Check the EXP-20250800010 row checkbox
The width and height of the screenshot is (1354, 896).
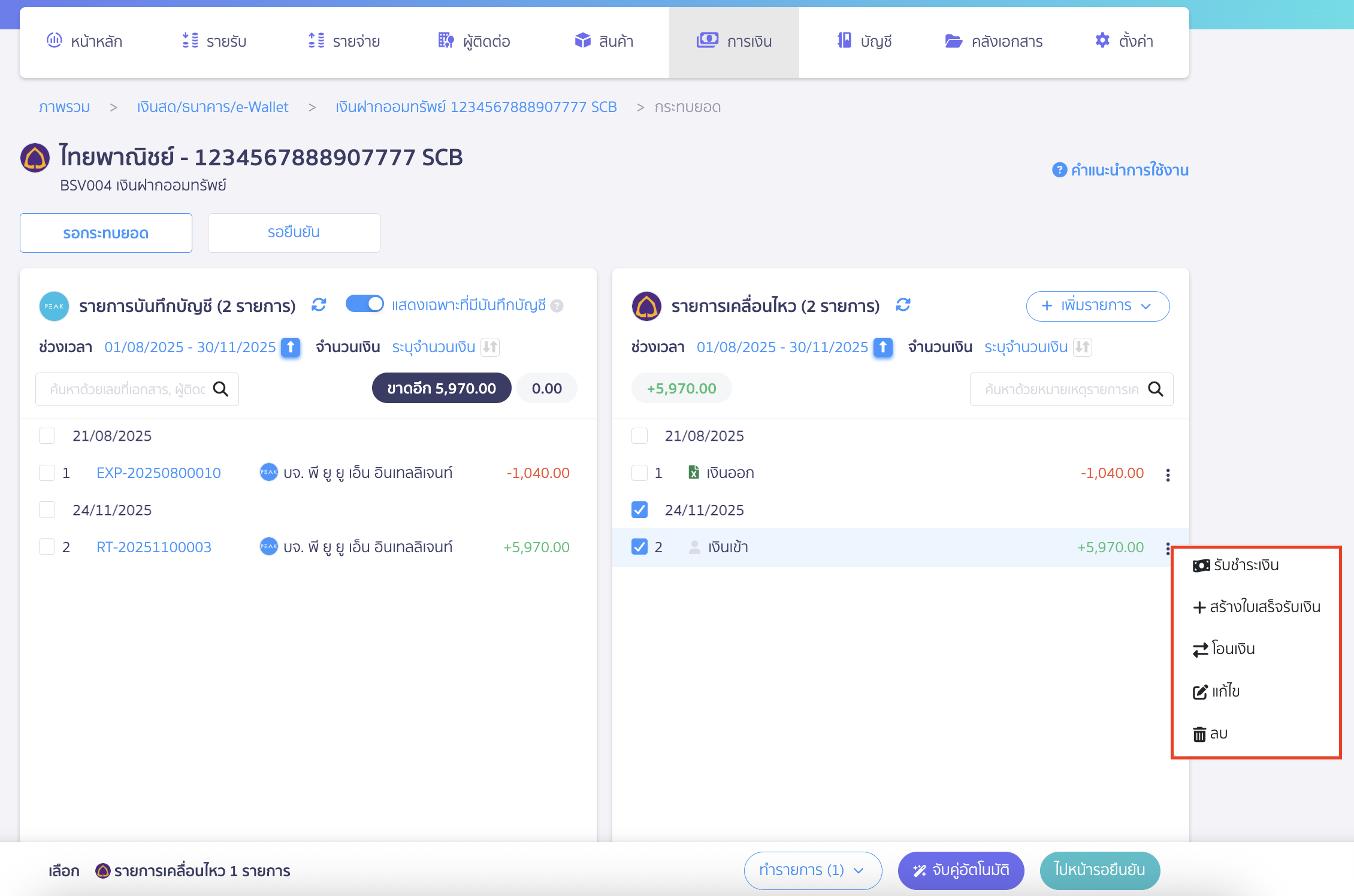(47, 473)
